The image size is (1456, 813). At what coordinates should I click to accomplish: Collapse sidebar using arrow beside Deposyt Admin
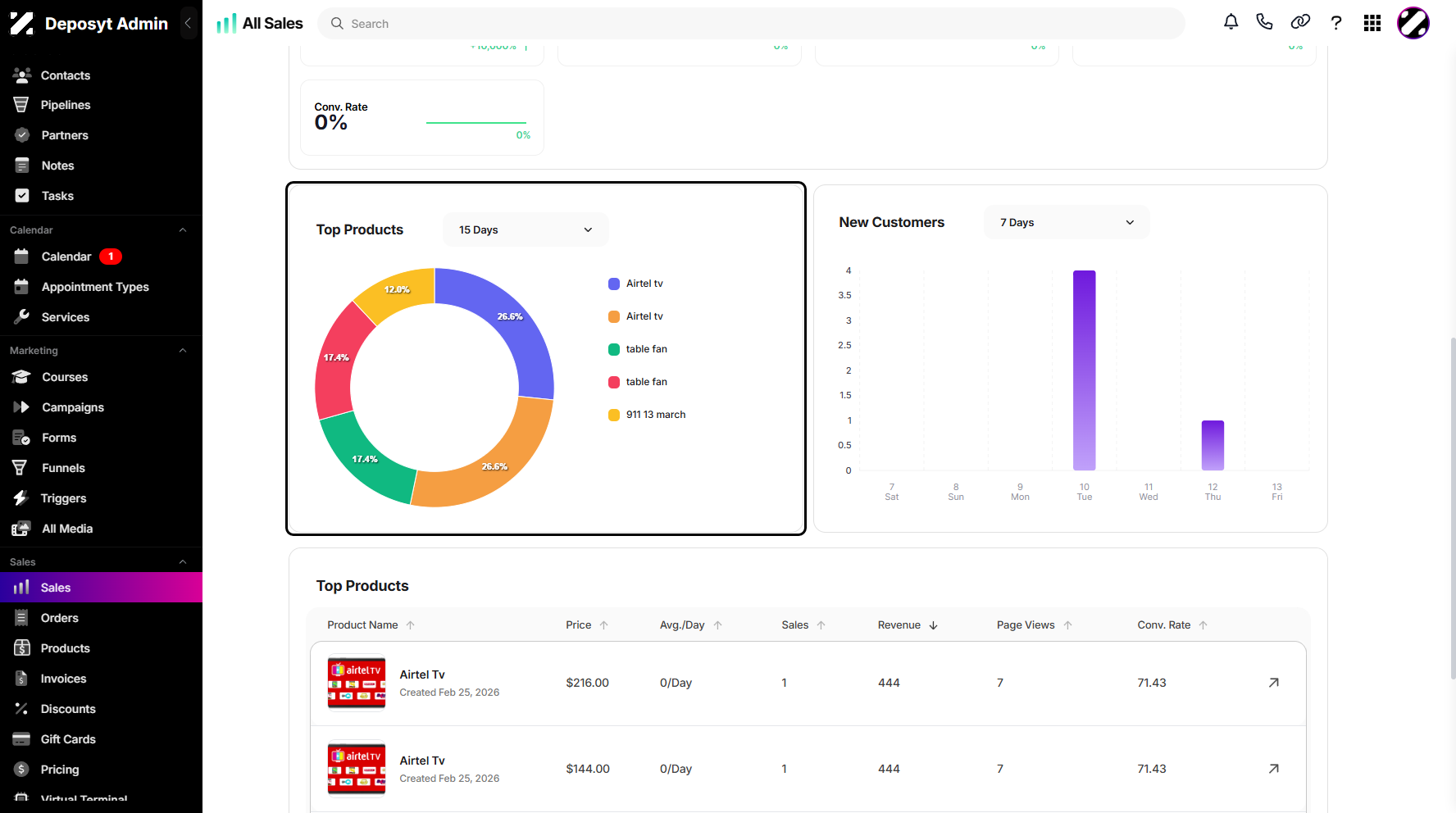click(188, 23)
